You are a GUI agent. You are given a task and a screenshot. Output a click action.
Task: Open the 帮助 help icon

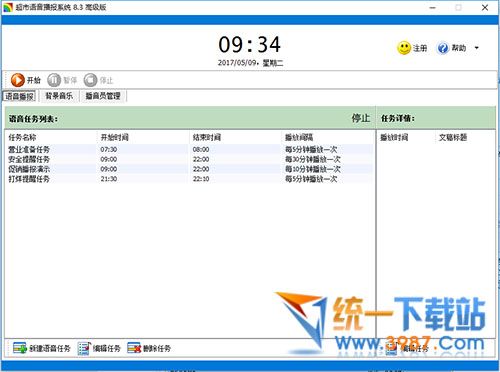pos(451,48)
